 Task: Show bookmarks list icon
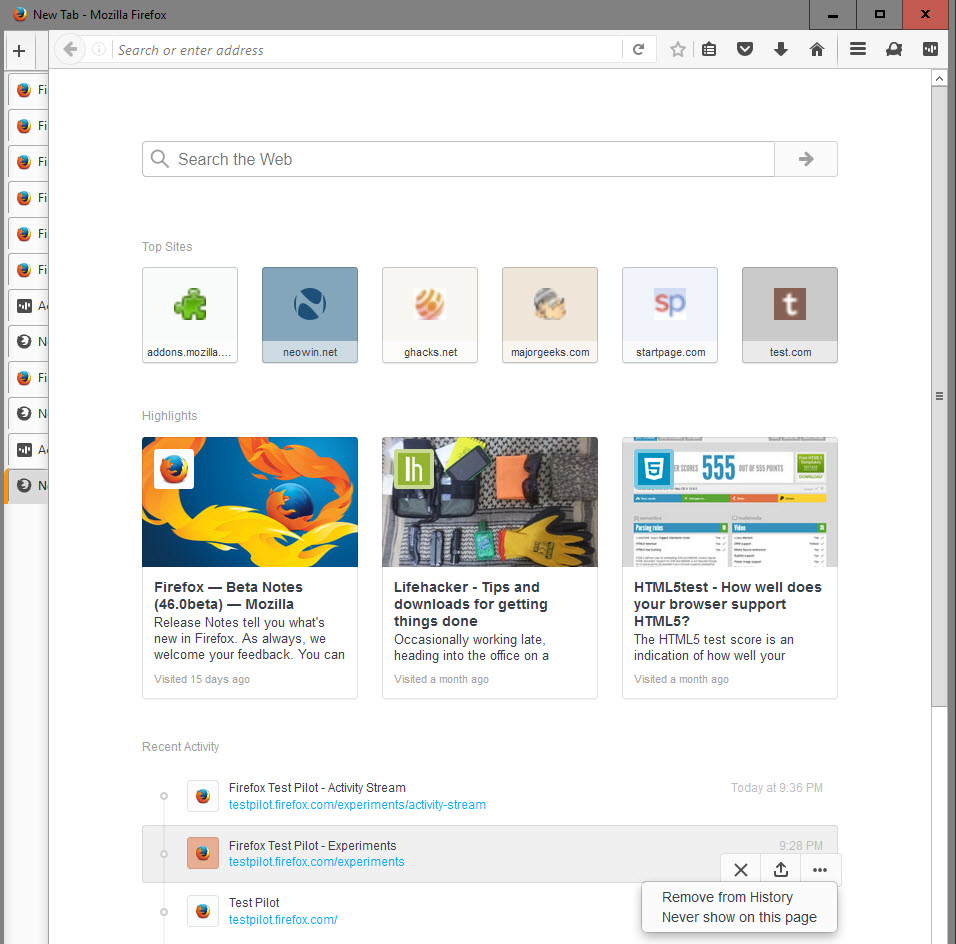(708, 49)
